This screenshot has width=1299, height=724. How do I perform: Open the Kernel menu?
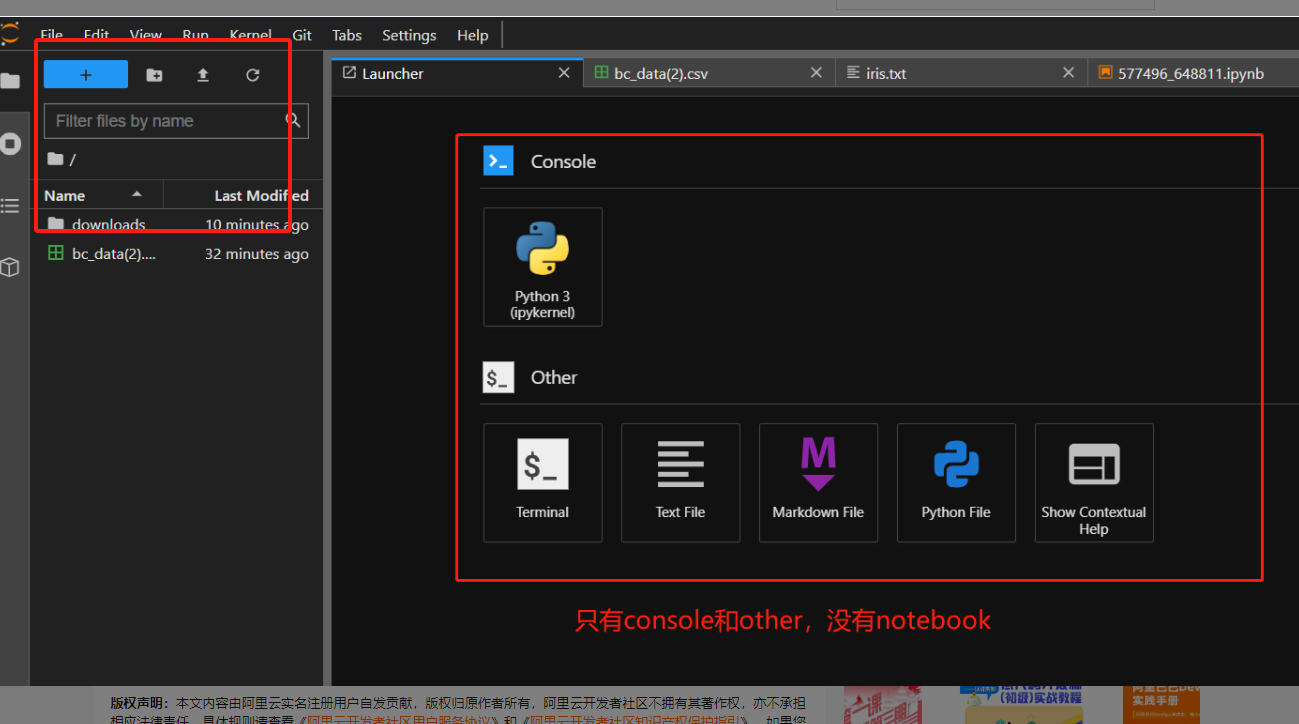point(250,35)
